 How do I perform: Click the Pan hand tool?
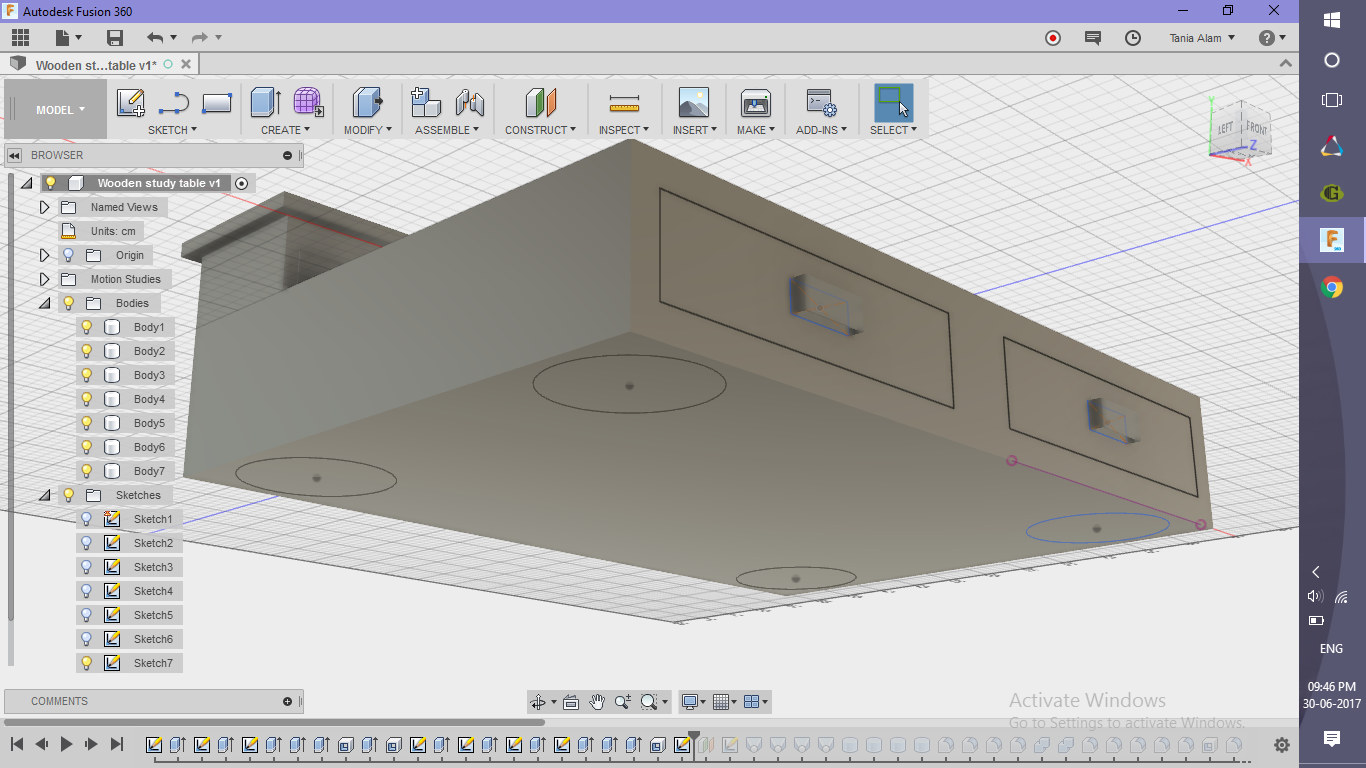pyautogui.click(x=597, y=702)
